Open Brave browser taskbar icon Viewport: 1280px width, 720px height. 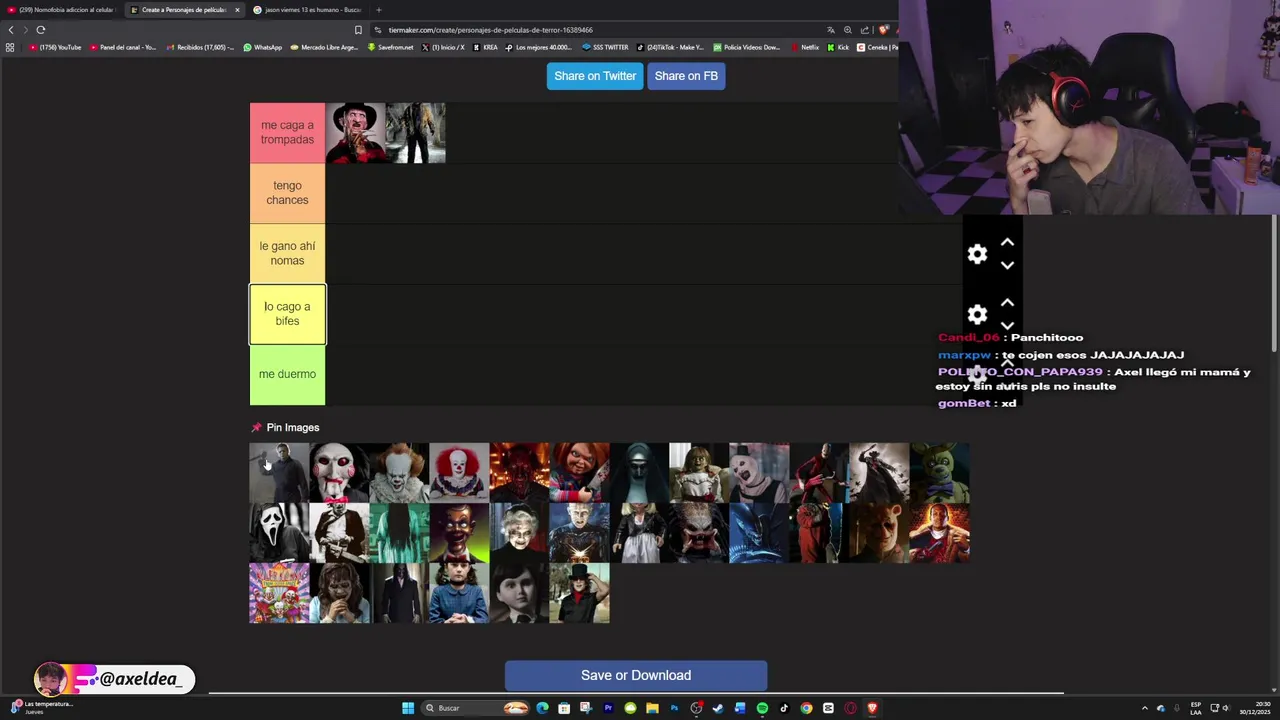coord(872,708)
